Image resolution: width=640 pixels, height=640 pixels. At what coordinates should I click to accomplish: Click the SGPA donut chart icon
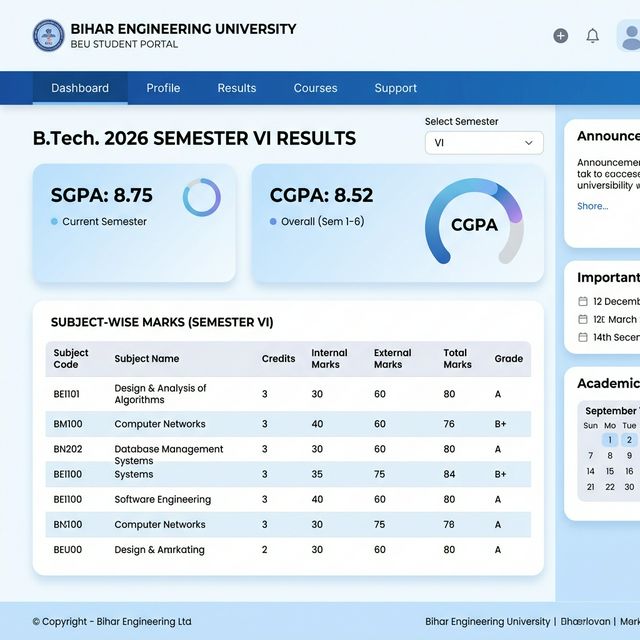[201, 198]
